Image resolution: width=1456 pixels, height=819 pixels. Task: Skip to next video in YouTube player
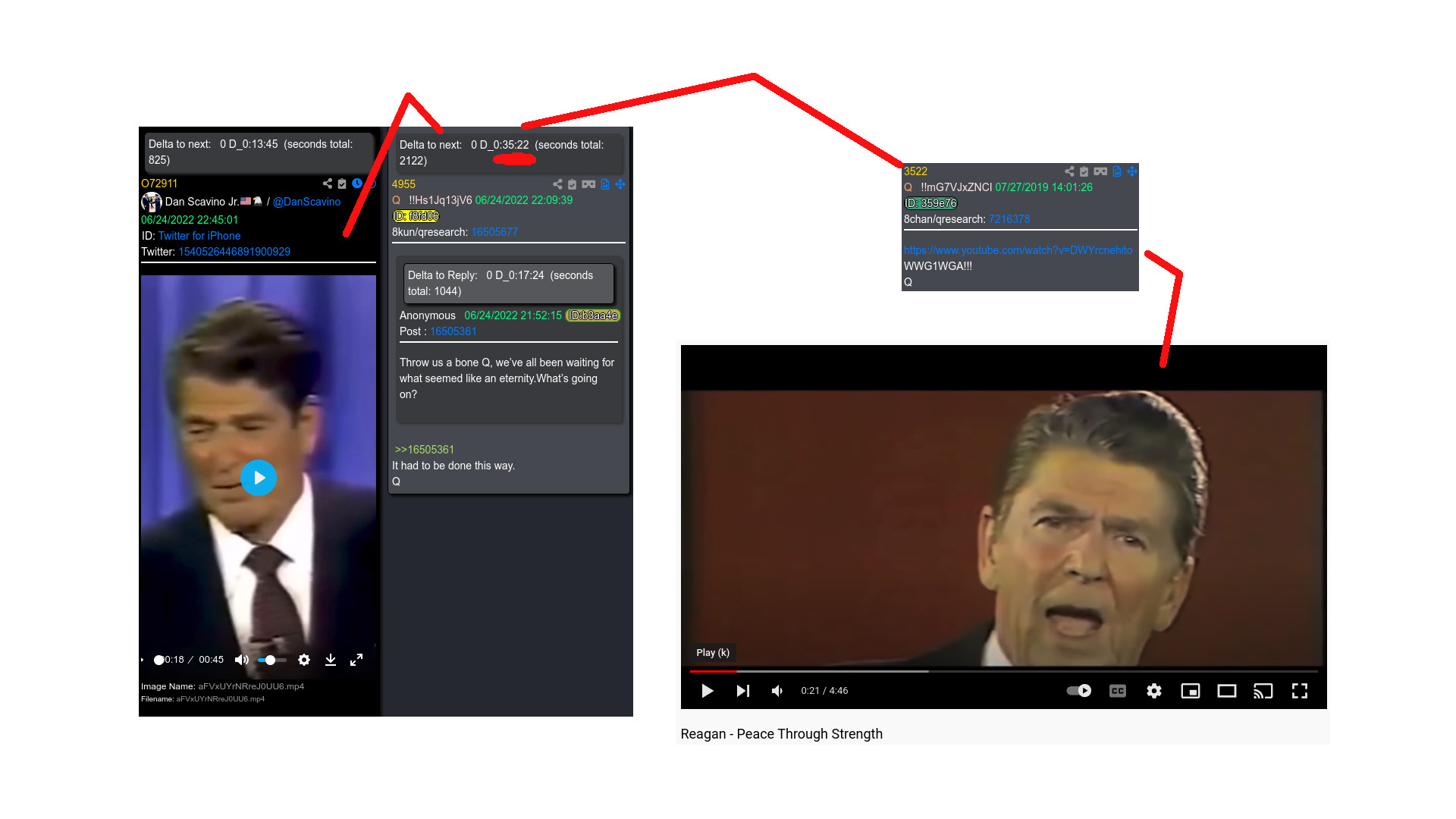[x=743, y=691]
